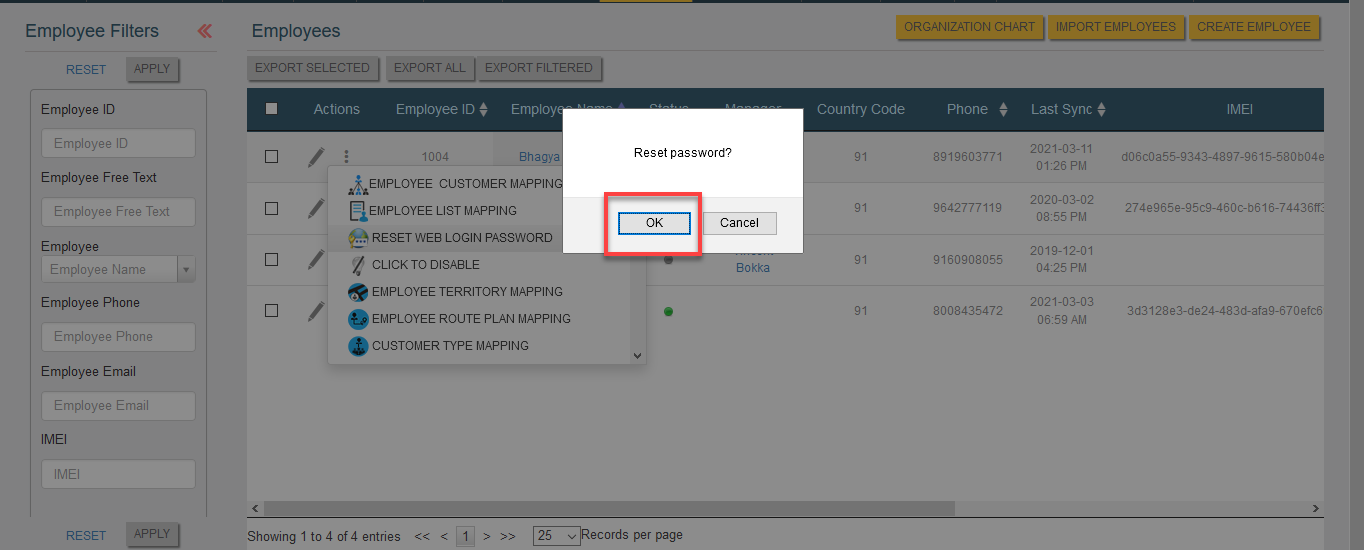Select Click to Disable menu entry

coord(426,265)
